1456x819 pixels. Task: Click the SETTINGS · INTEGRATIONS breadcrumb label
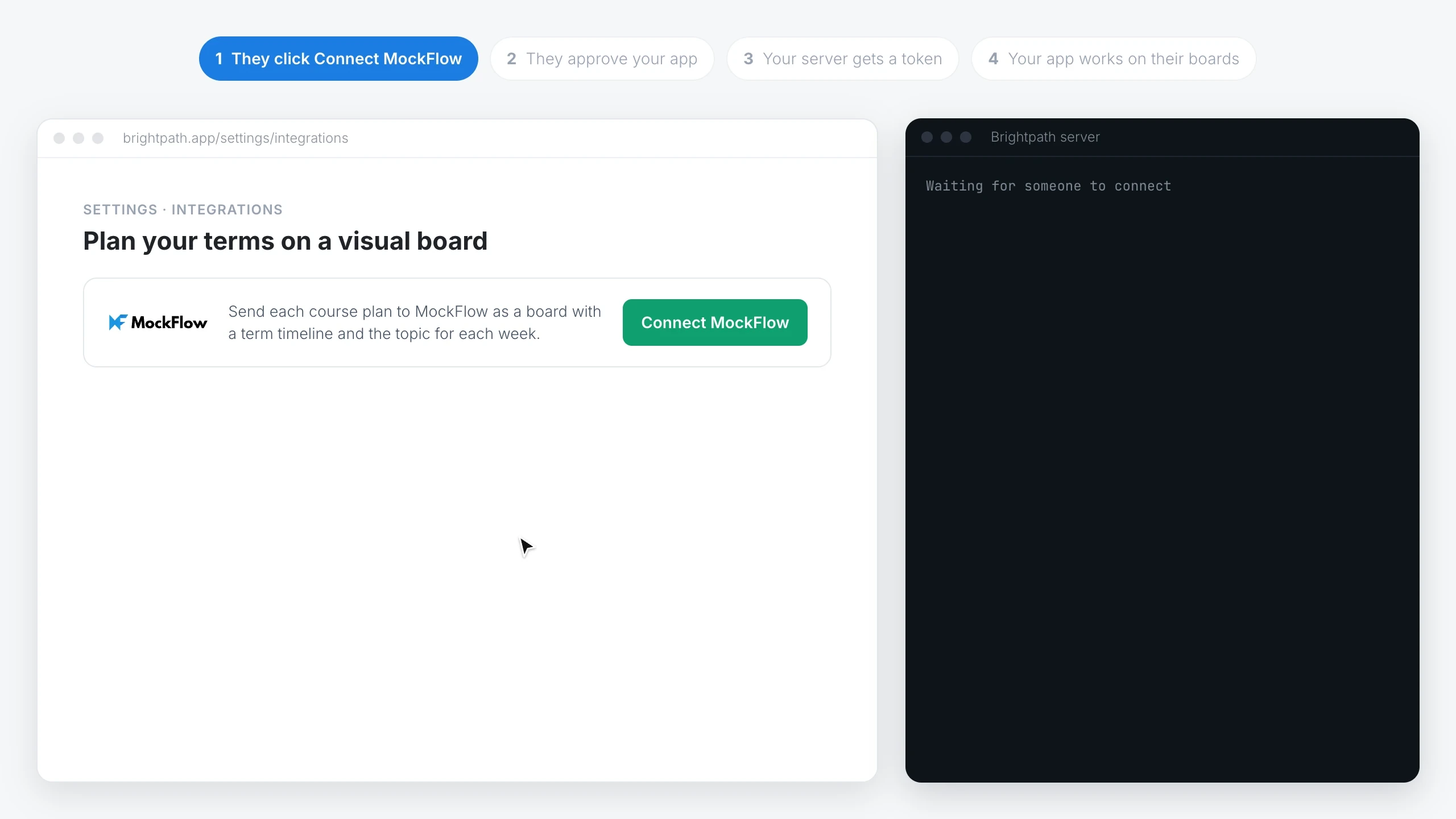(x=183, y=210)
